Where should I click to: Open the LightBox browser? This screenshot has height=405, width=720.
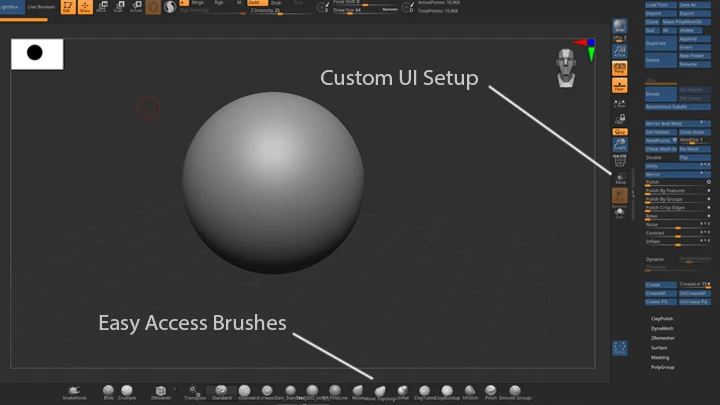click(12, 7)
